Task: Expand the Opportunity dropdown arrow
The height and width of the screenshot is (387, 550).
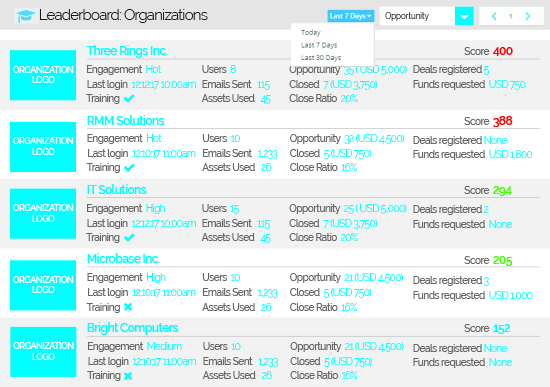Action: pos(464,16)
